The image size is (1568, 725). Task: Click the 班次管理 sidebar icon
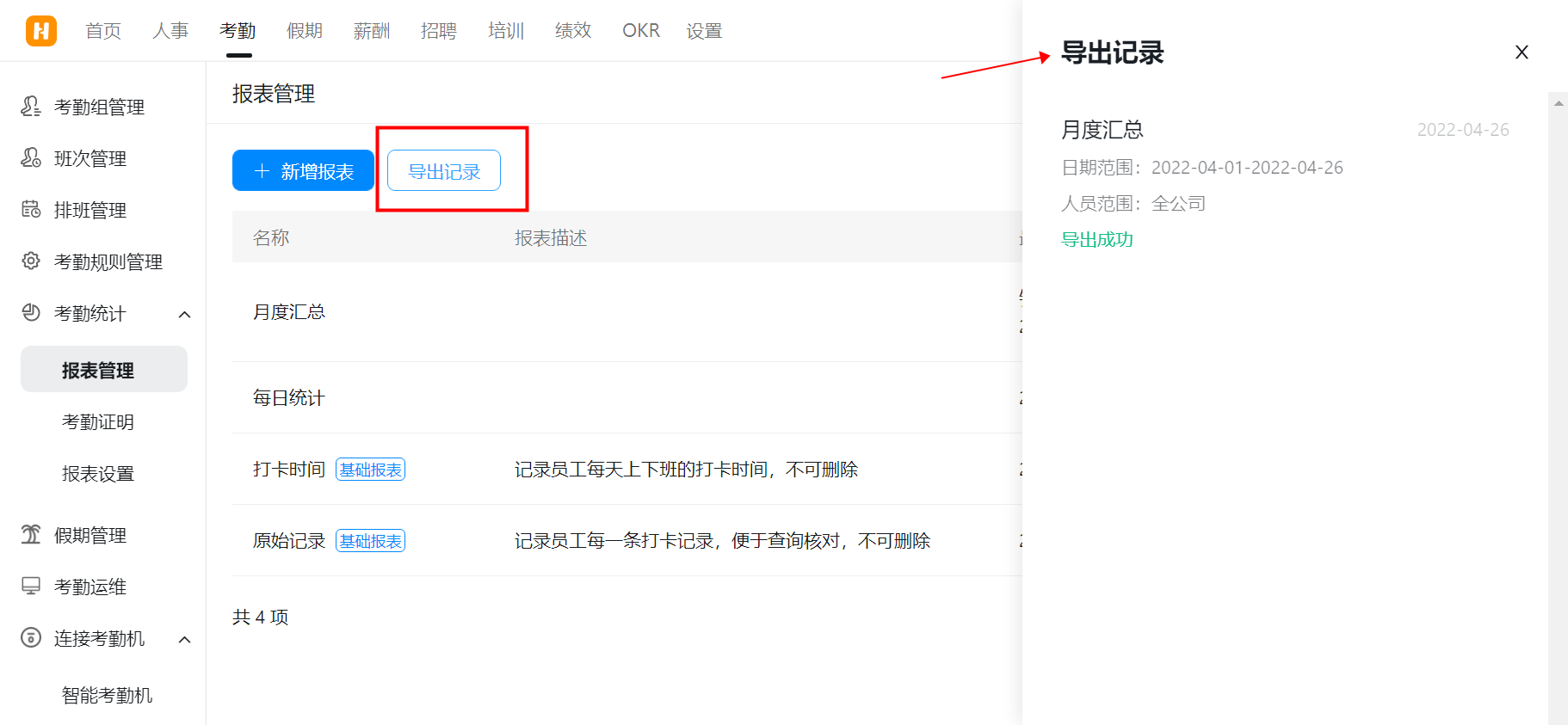(31, 158)
